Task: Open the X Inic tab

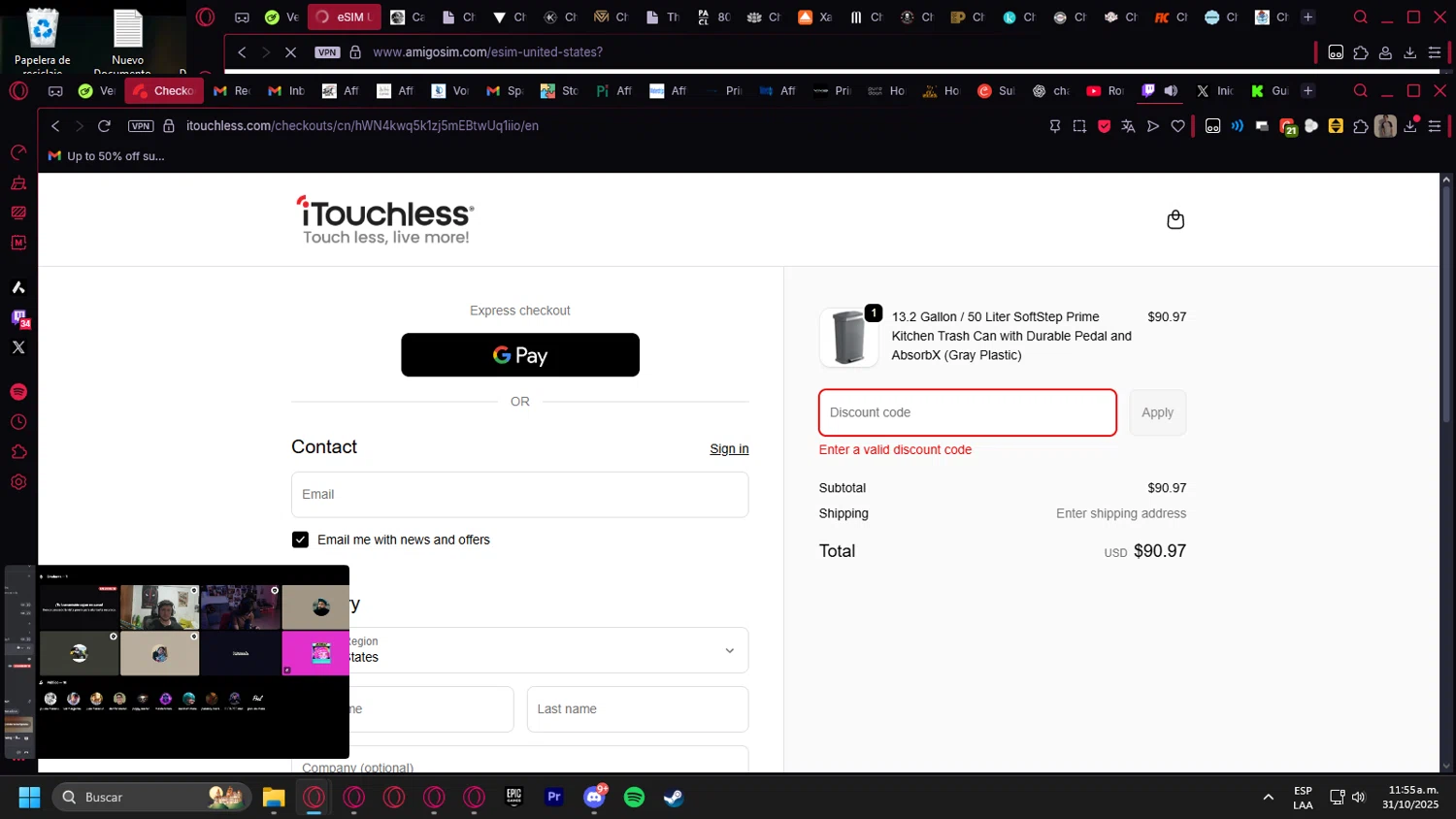Action: pos(1214,90)
